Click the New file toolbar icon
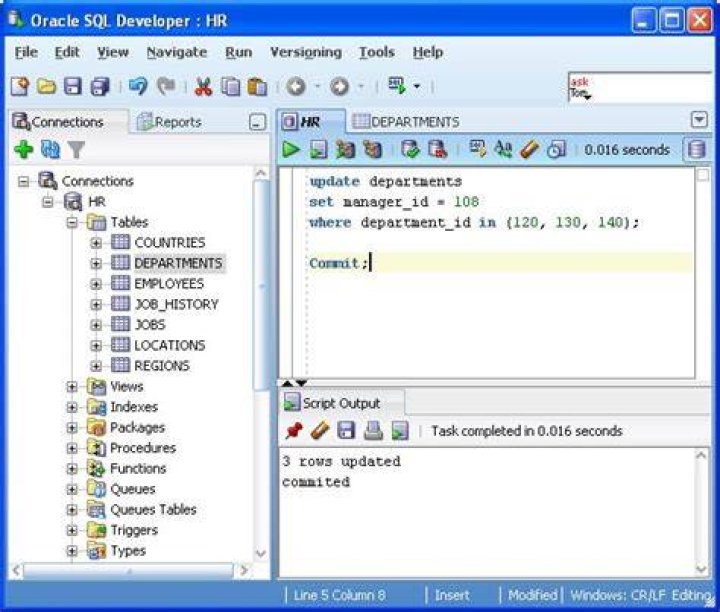Image resolution: width=720 pixels, height=612 pixels. click(x=20, y=86)
